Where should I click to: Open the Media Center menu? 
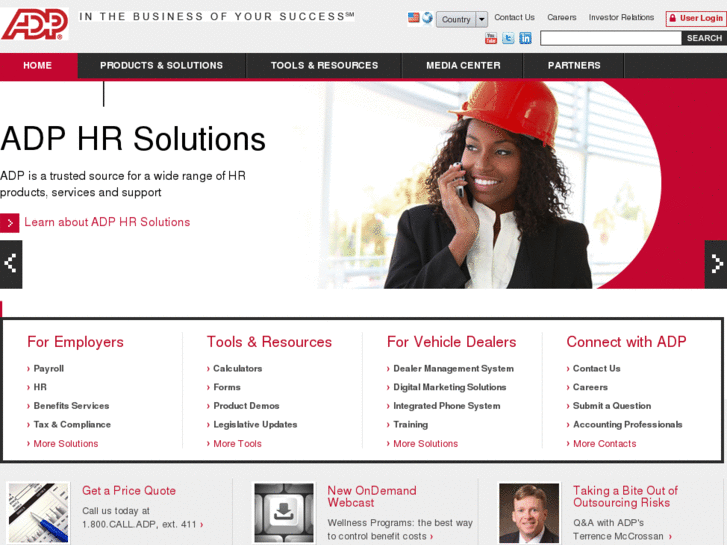click(x=463, y=65)
